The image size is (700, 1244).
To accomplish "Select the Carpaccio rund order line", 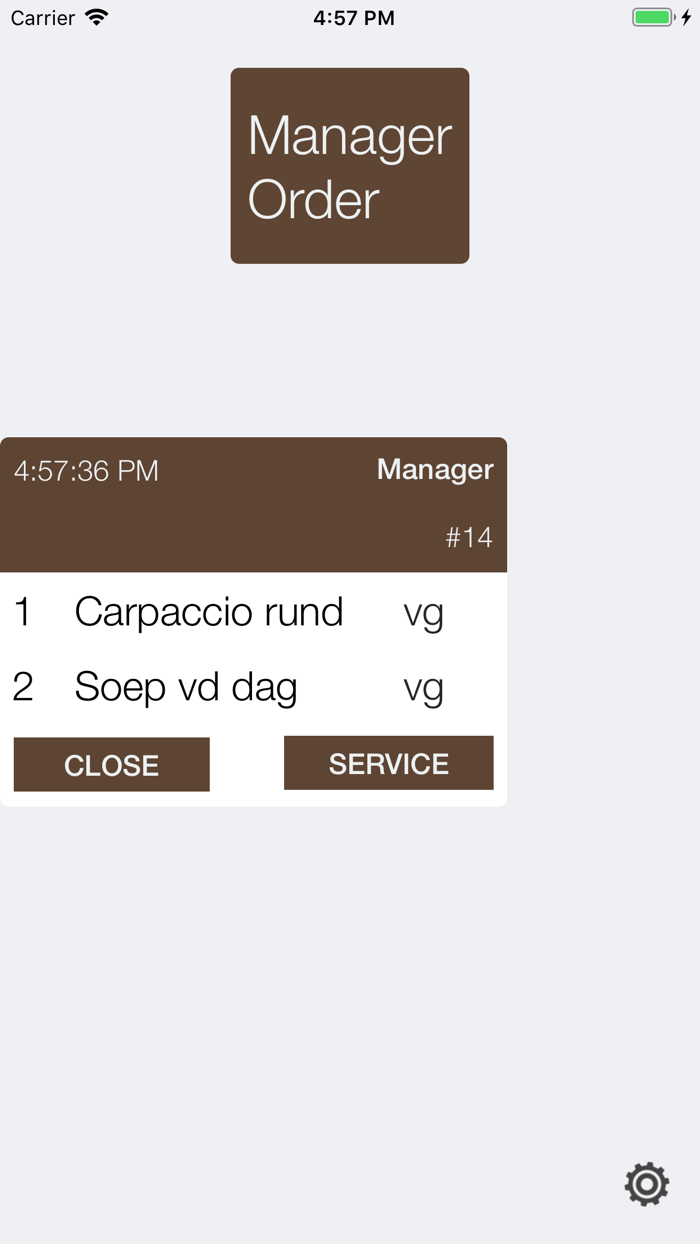I will (209, 612).
